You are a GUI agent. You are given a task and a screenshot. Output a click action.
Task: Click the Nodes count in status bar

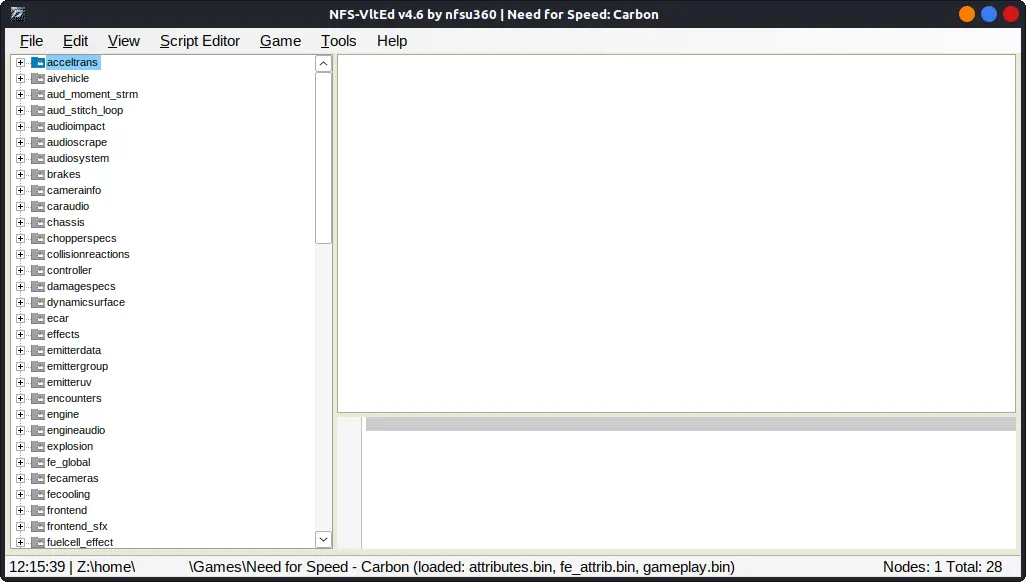click(942, 567)
